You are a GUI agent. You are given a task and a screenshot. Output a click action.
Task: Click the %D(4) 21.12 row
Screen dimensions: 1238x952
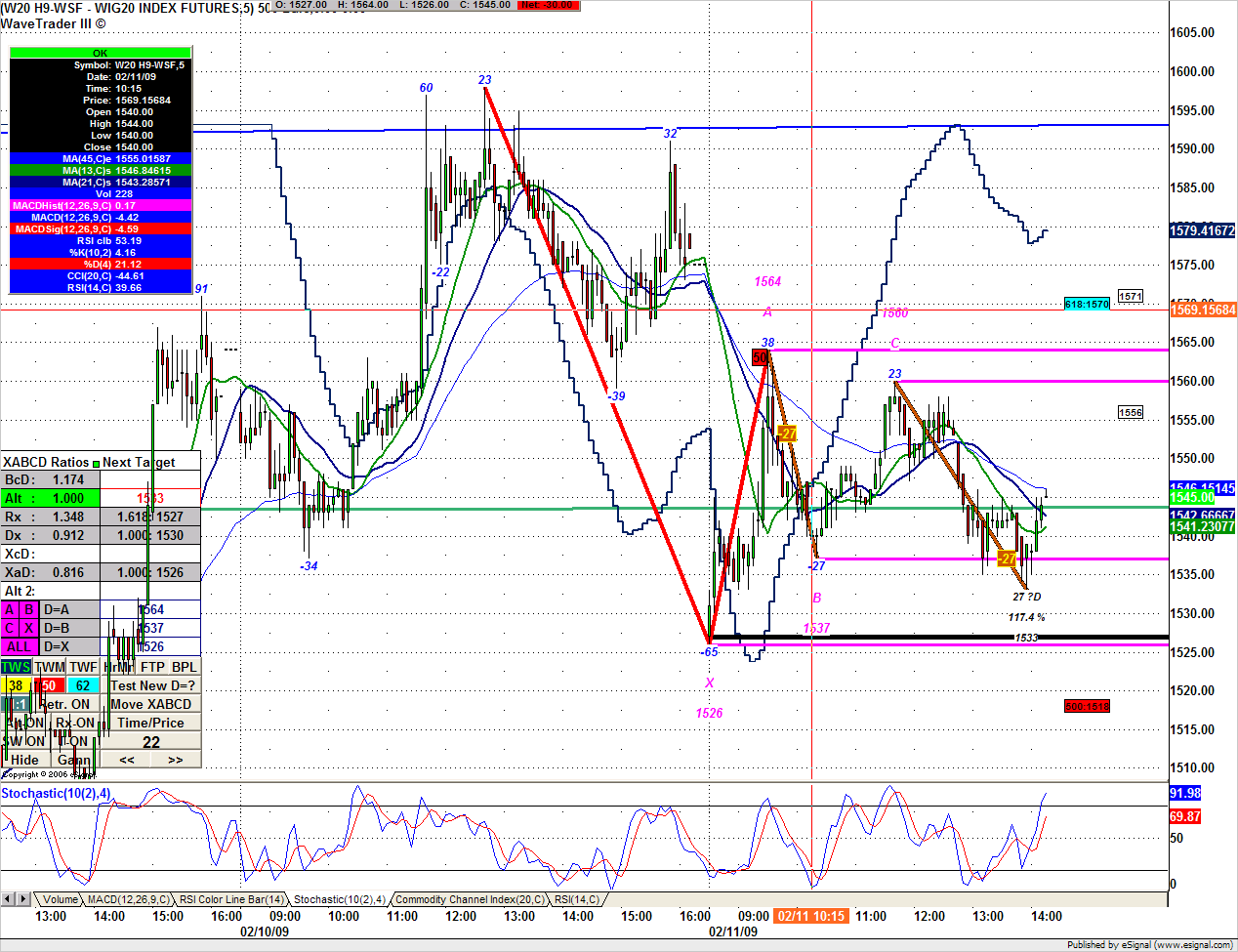pos(101,264)
